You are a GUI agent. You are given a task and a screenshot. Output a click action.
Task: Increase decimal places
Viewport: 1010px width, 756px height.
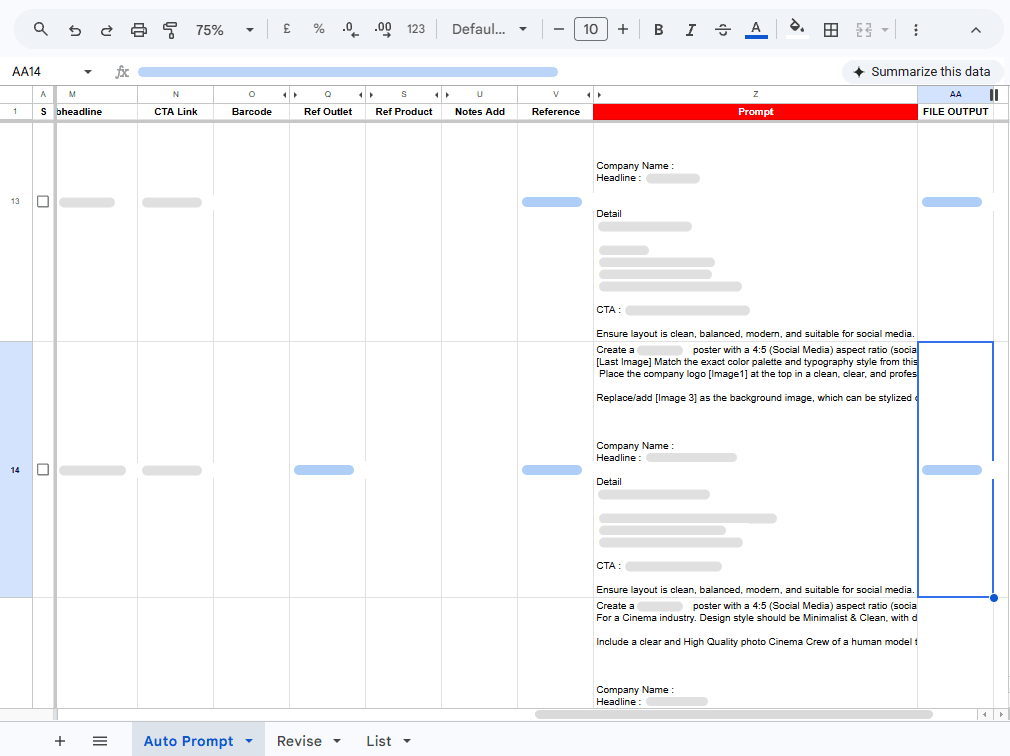pyautogui.click(x=383, y=30)
